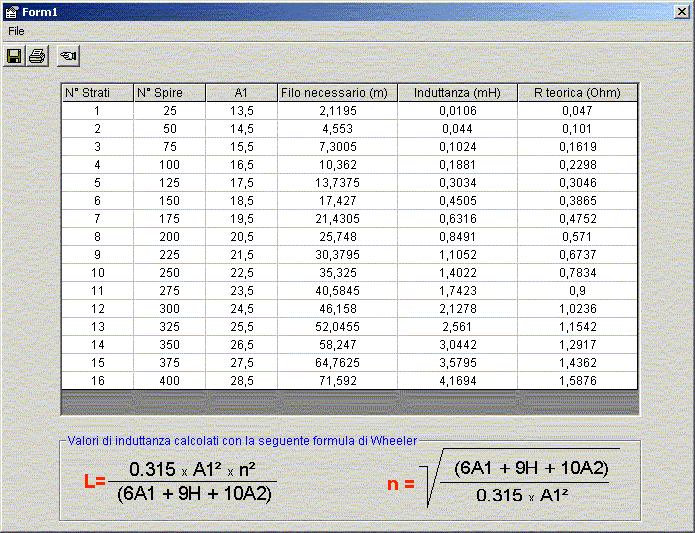
Task: Select the wire length cell 10,362
Action: pyautogui.click(x=338, y=165)
